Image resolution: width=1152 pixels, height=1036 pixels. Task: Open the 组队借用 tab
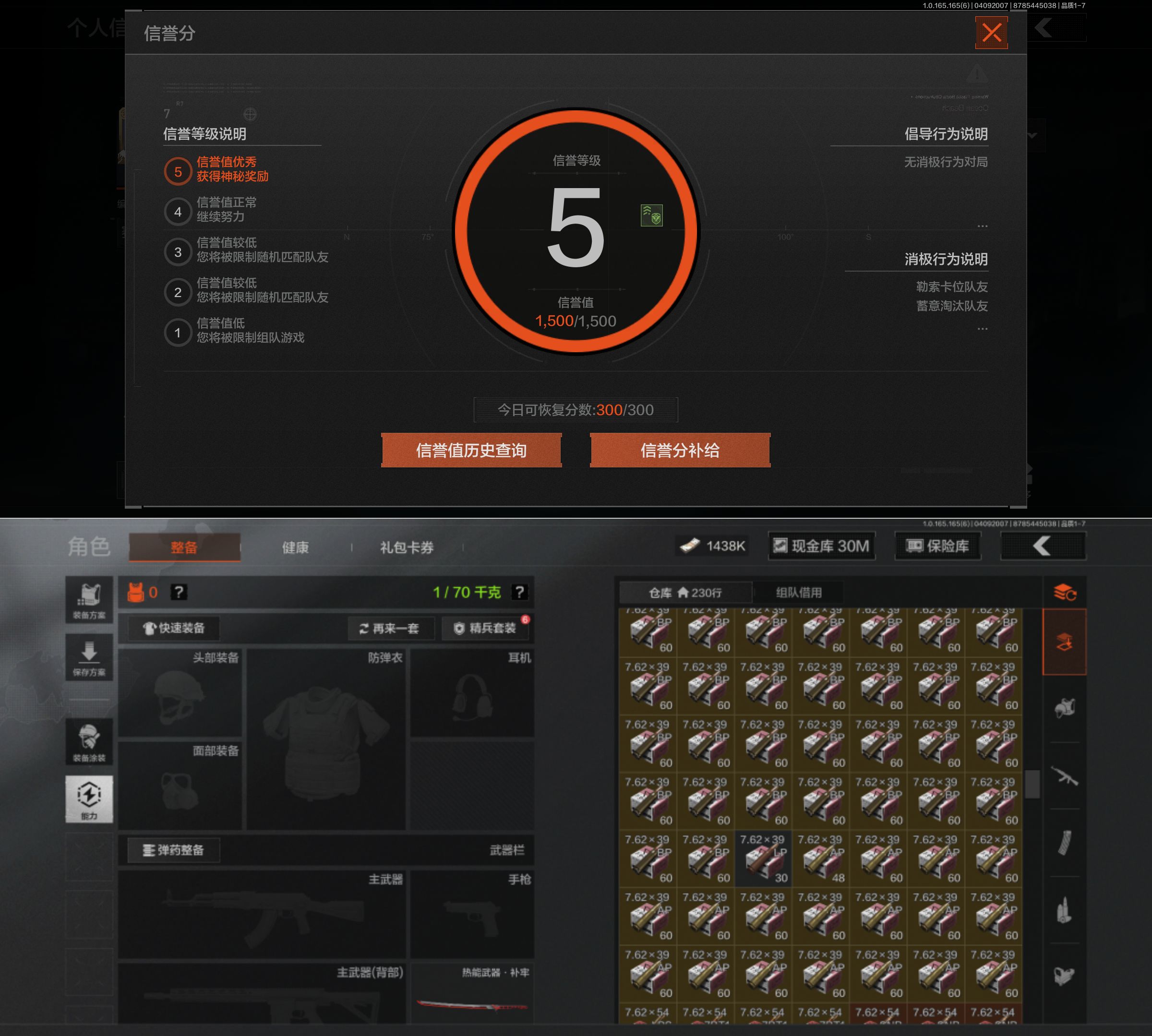(x=798, y=593)
